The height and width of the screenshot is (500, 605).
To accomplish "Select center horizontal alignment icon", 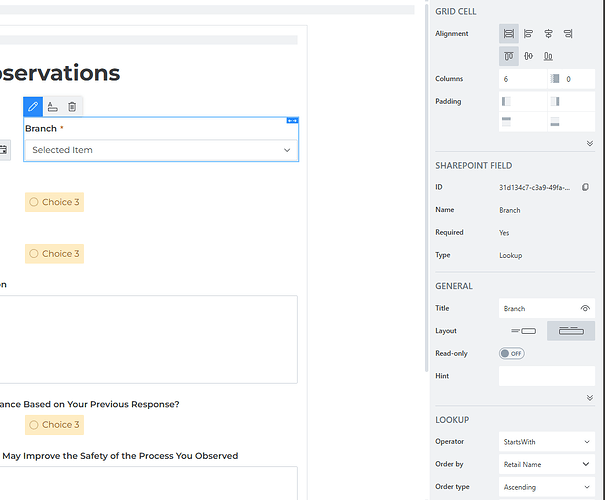I will 548,34.
